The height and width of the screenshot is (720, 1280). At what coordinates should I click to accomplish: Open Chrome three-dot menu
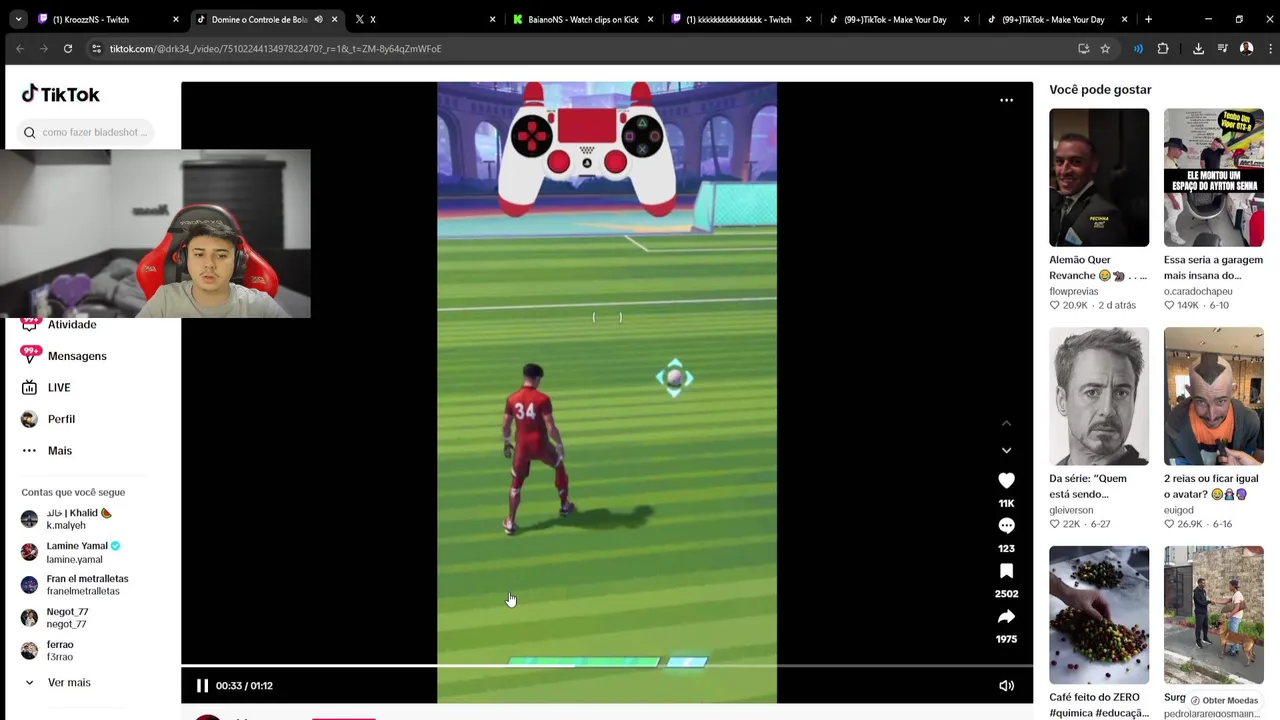pos(1270,48)
